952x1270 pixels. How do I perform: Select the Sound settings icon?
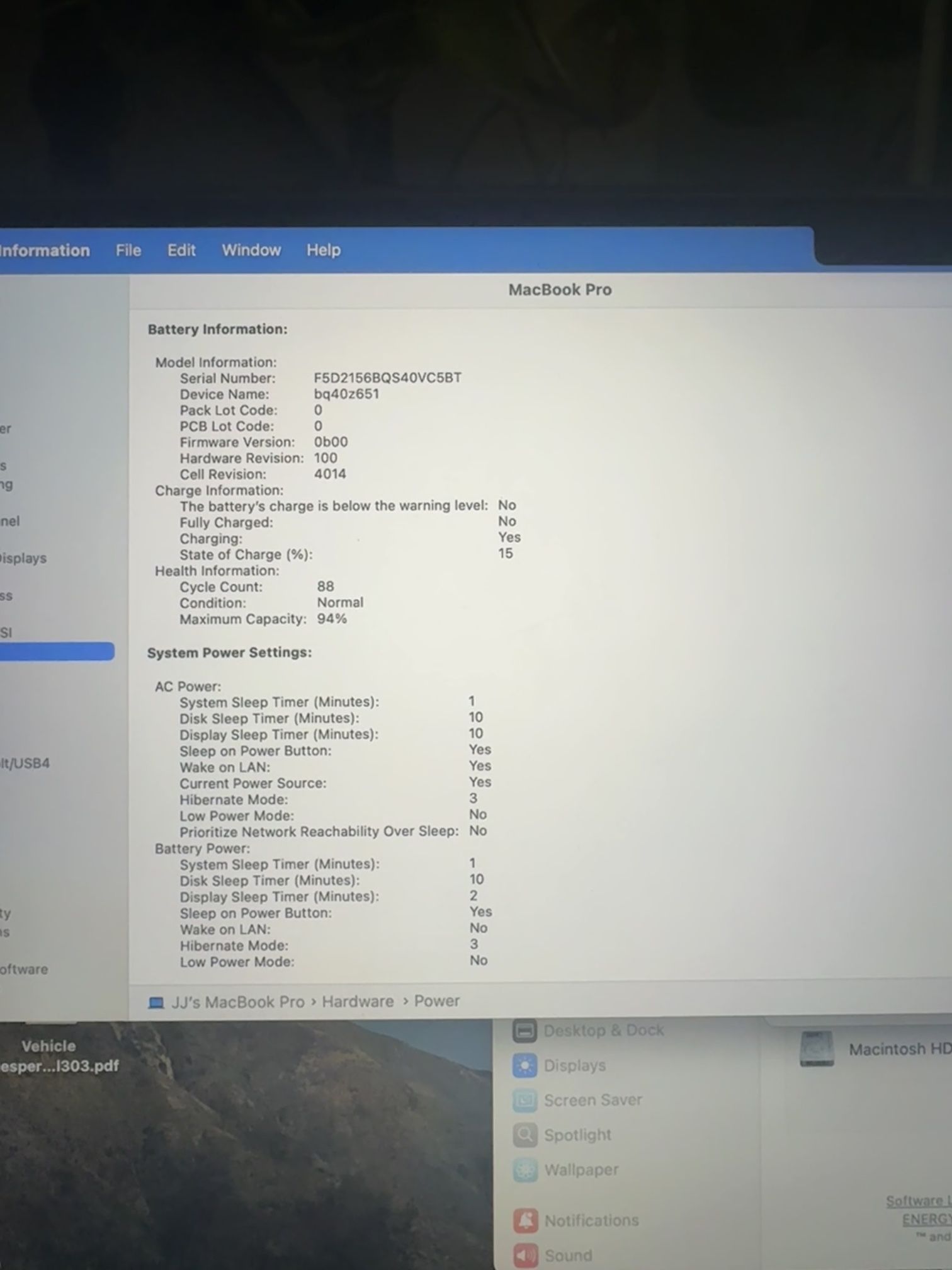click(524, 1255)
